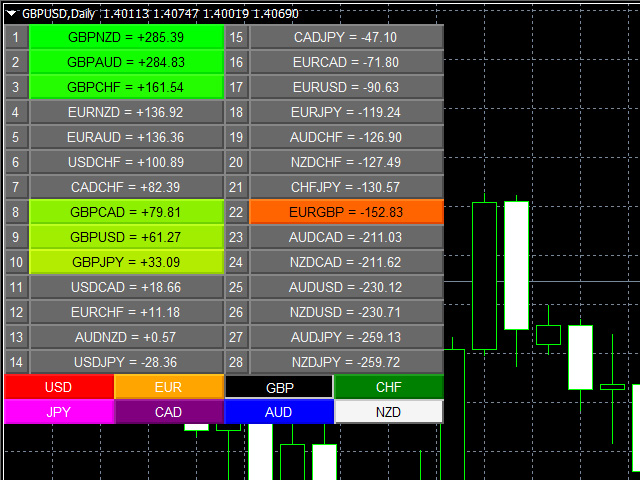Viewport: 640px width, 480px height.
Task: Open the CHFJPY = -130.57 pair
Action: click(347, 187)
